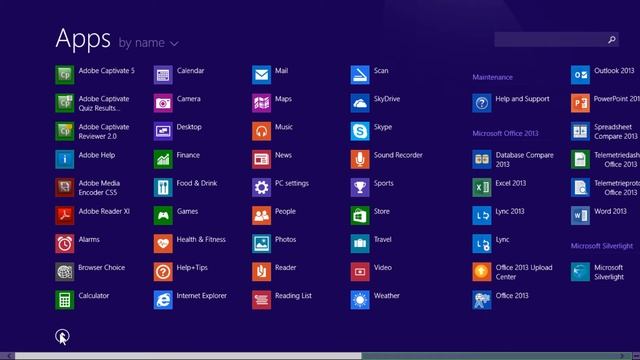Open Office 2013 Upload Center
640x360 pixels.
tap(513, 272)
